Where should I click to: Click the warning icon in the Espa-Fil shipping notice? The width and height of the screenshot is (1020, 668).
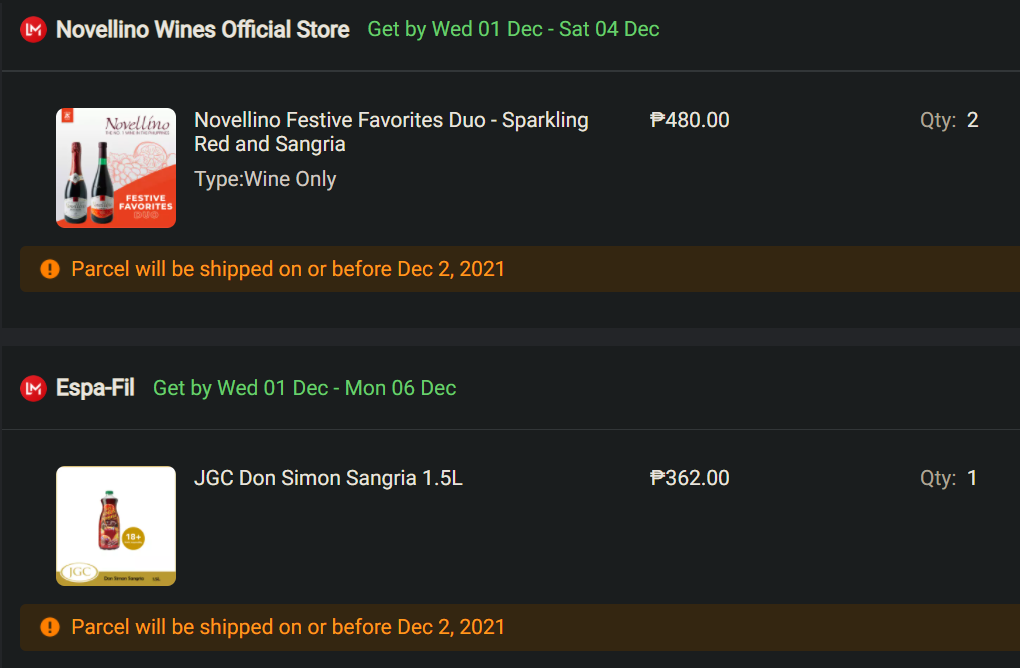pos(50,627)
